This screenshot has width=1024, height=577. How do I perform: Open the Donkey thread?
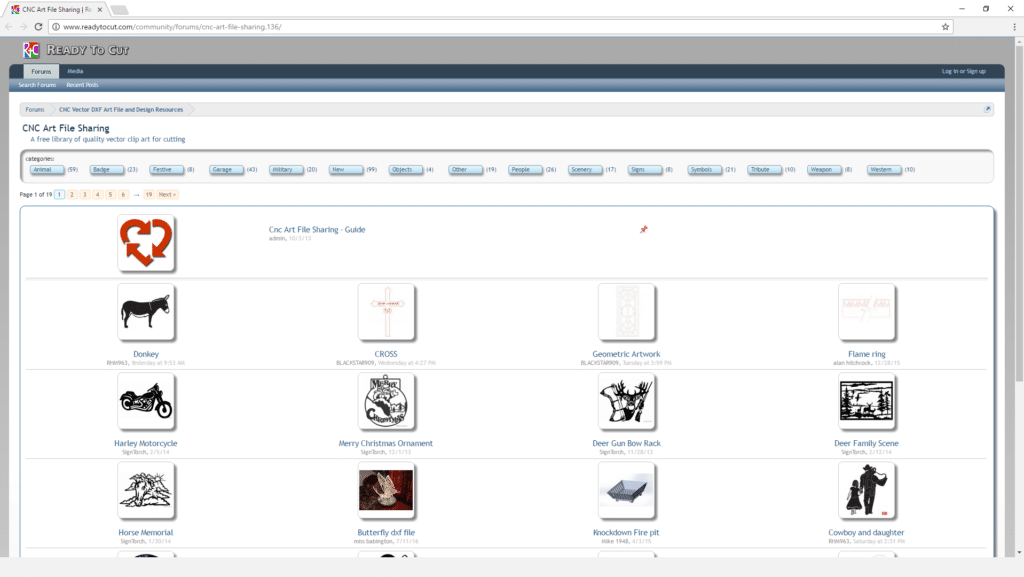[x=146, y=353]
